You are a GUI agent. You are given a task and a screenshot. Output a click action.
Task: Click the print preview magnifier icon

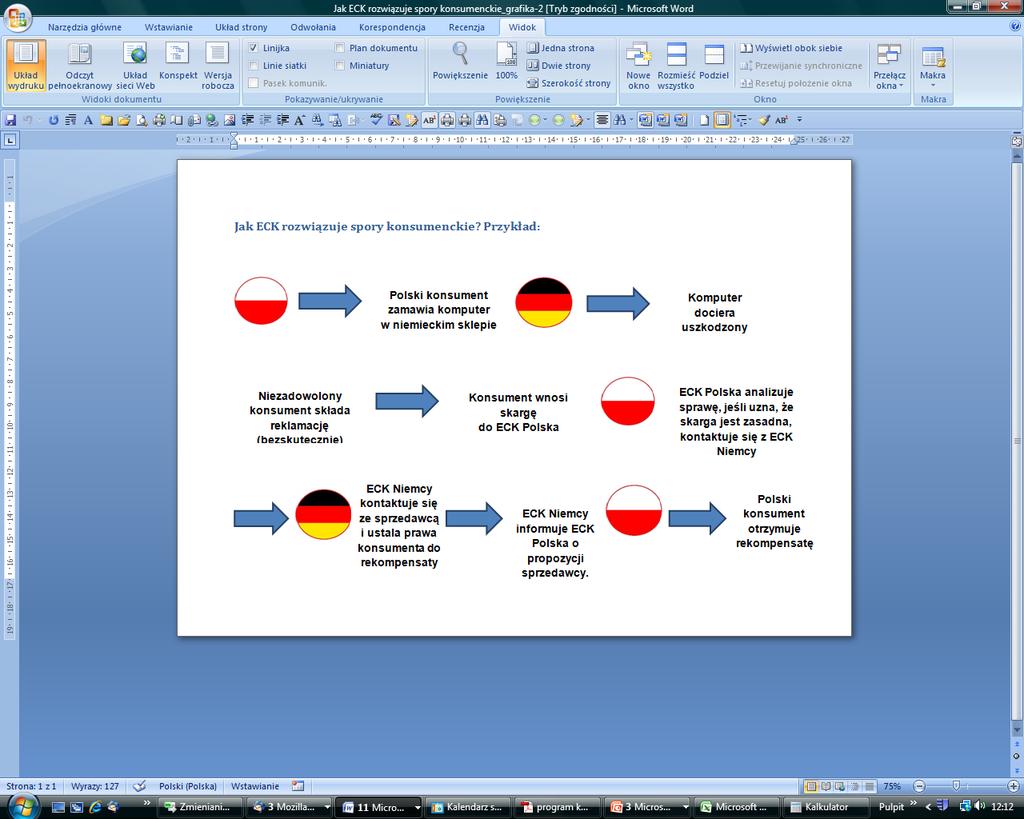coord(141,120)
